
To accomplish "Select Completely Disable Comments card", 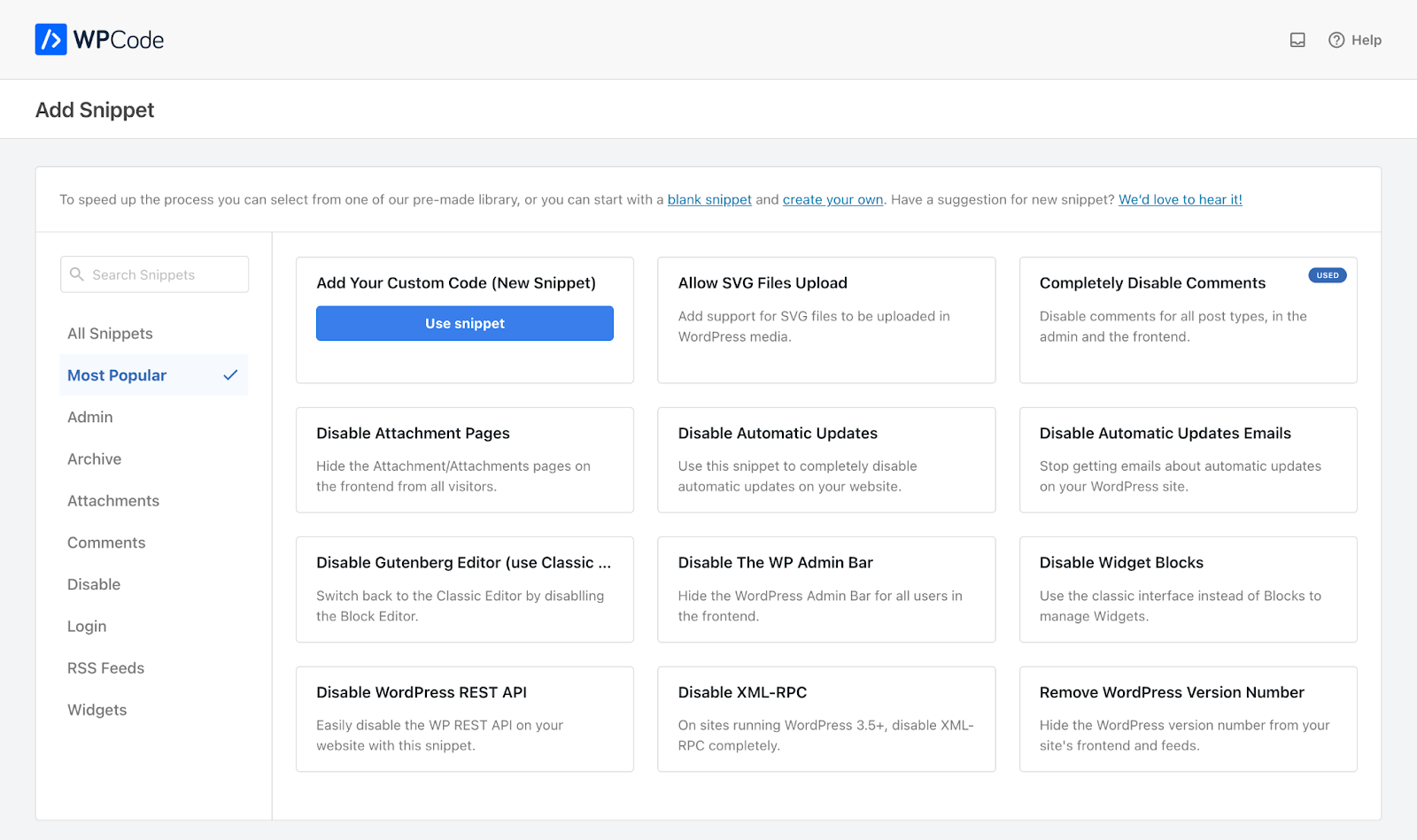I will [1189, 320].
